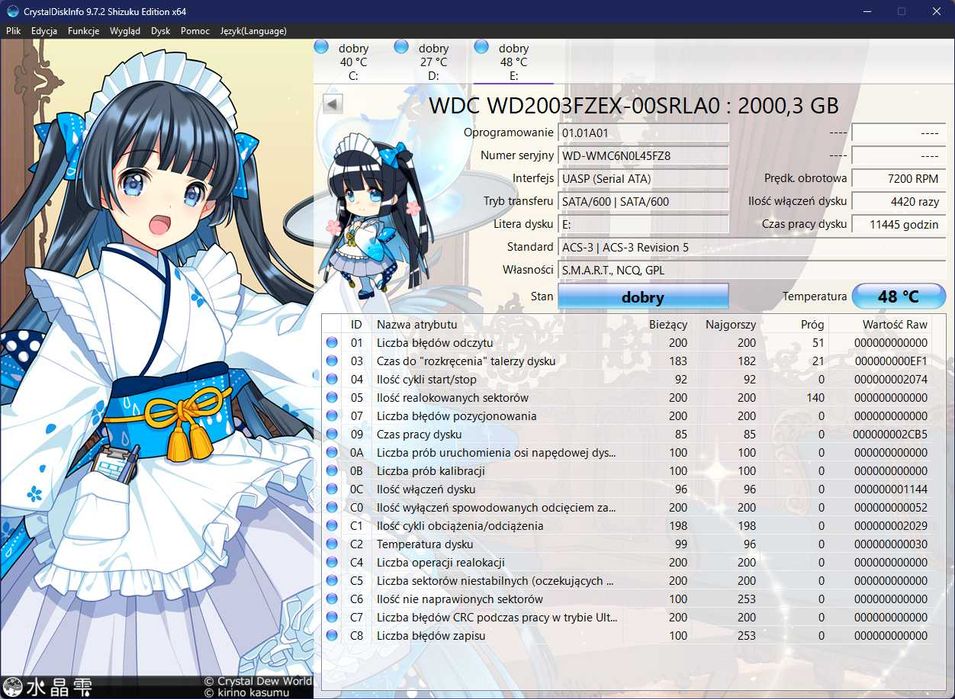
Task: Click the status orb for attribute 04
Action: pyautogui.click(x=332, y=379)
